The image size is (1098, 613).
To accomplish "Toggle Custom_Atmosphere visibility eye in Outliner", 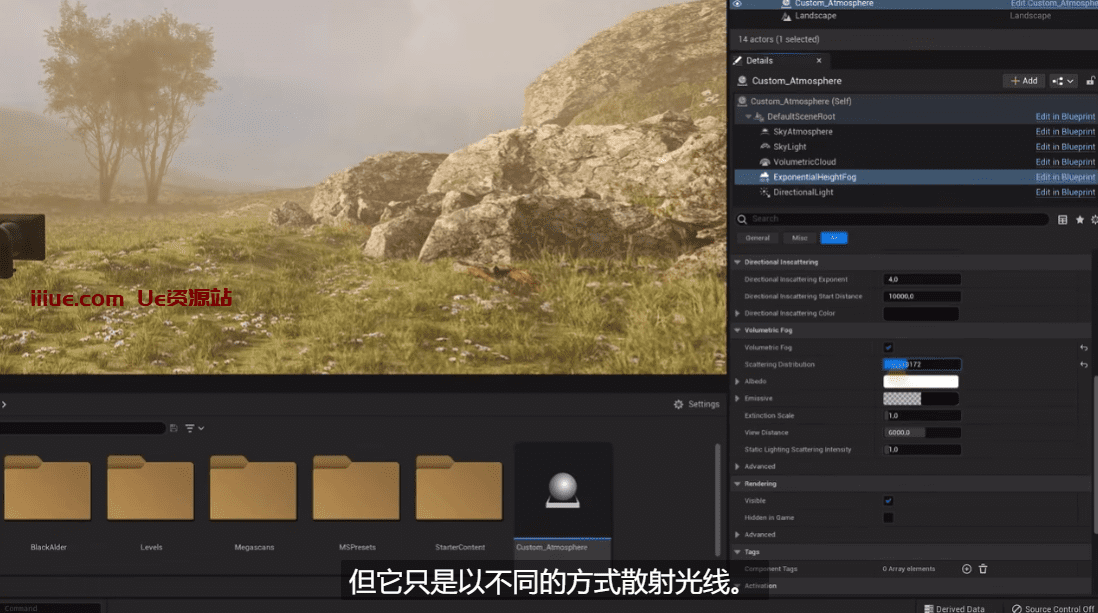I will tap(738, 4).
